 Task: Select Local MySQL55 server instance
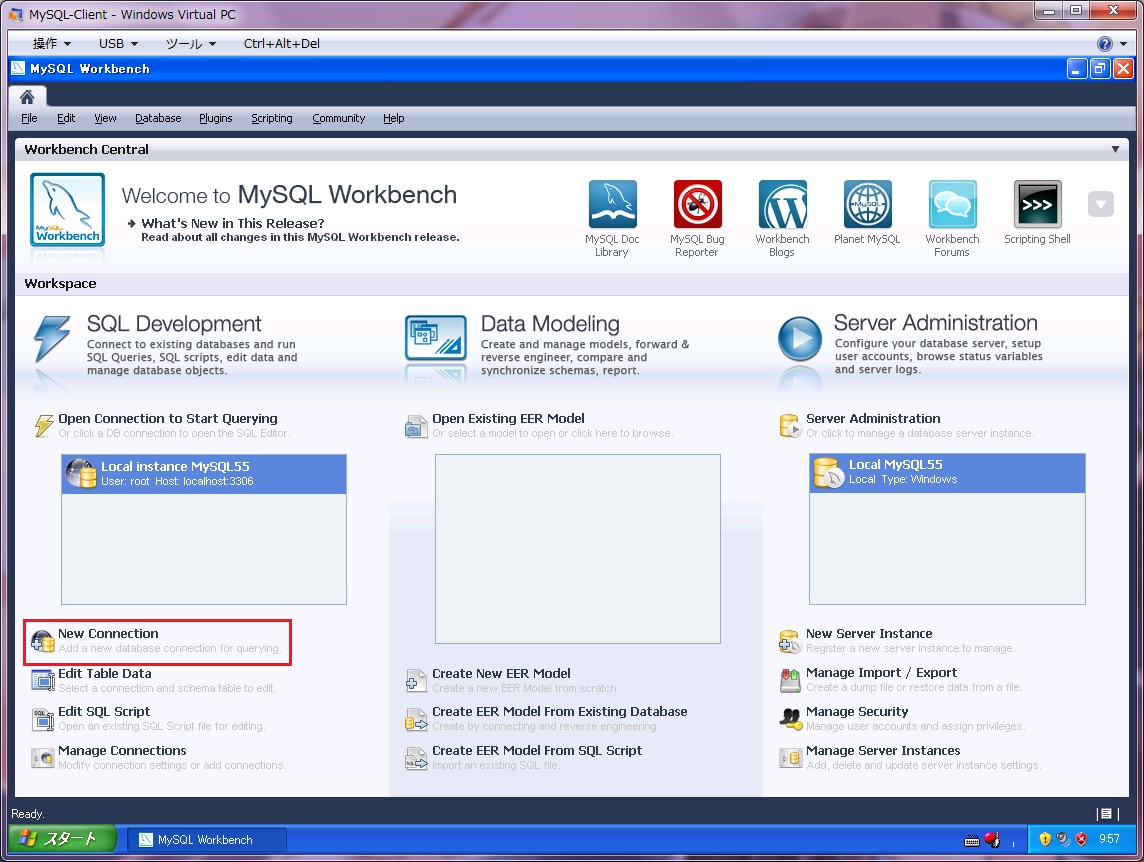point(947,472)
